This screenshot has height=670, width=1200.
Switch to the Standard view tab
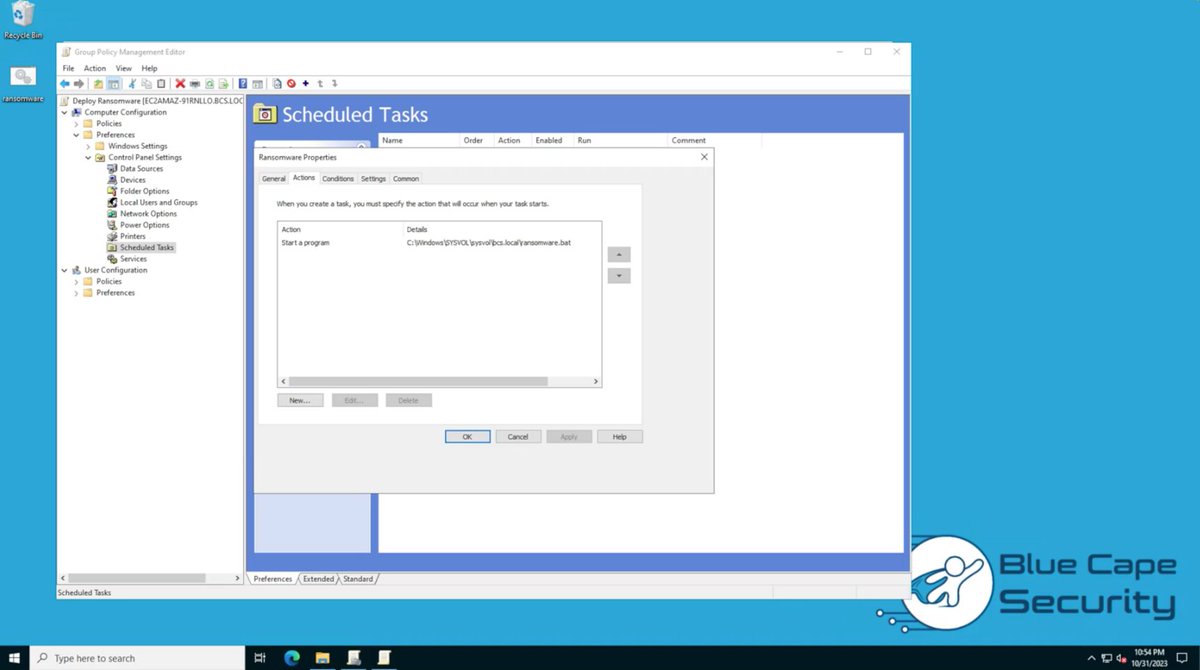click(x=358, y=579)
